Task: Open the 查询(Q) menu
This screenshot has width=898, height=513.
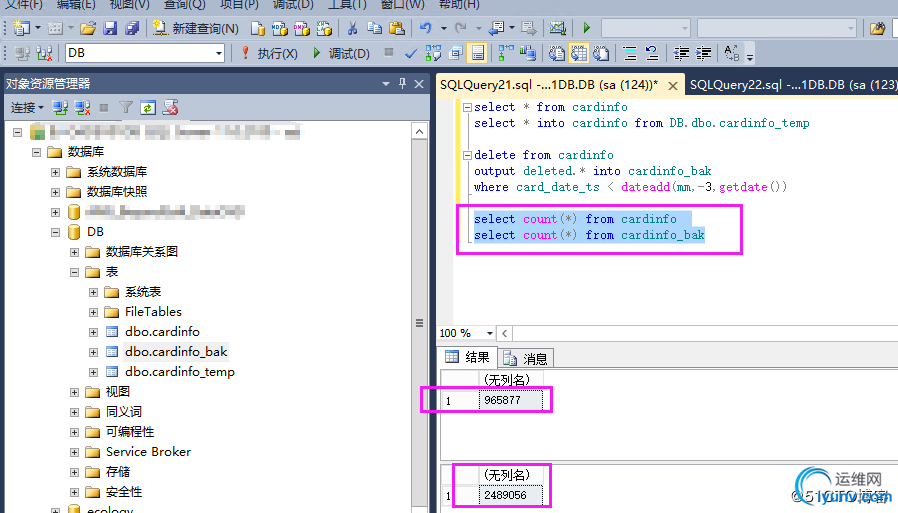Action: [184, 5]
